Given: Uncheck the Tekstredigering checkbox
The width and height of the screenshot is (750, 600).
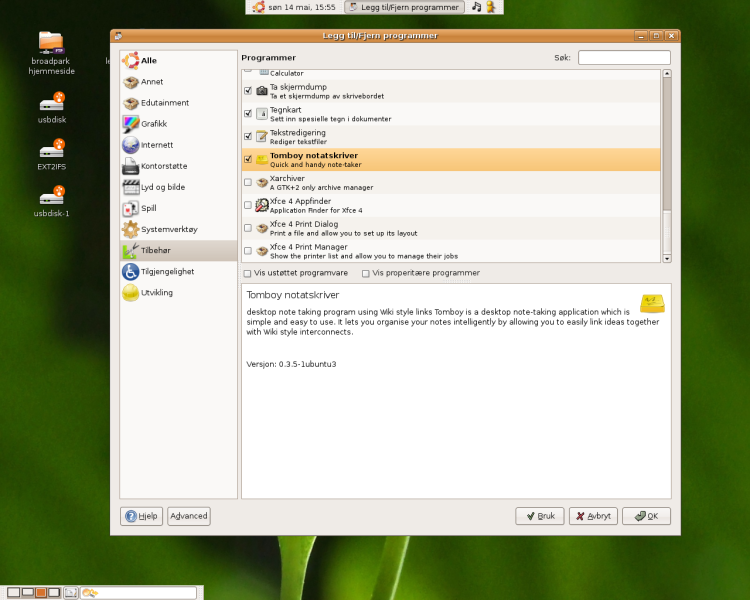Looking at the screenshot, I should click(248, 136).
